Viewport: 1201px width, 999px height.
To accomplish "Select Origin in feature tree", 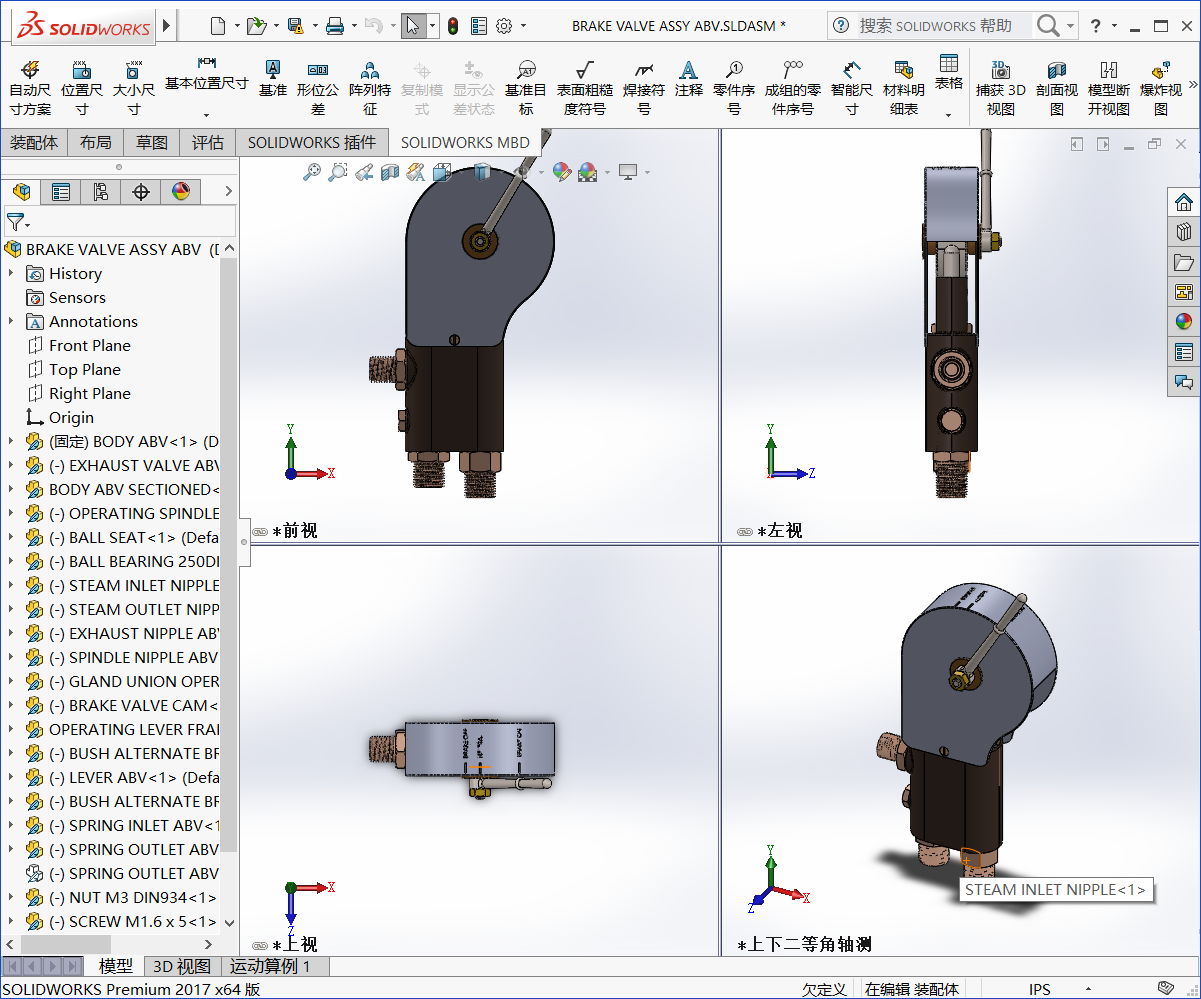I will (71, 417).
